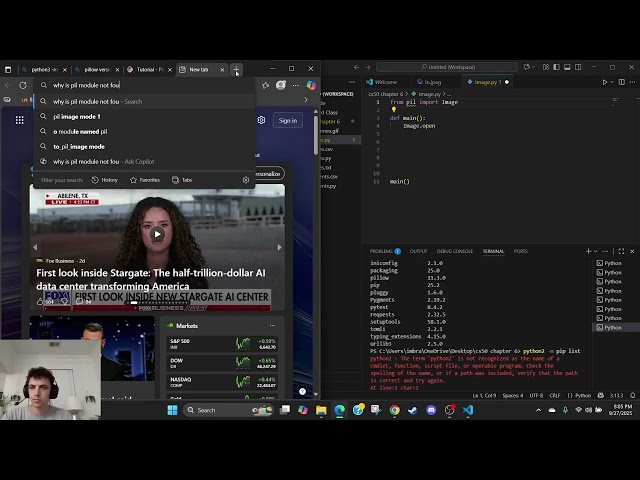
Task: Select 'to_pil_image mode' suggestion
Action: (x=144, y=147)
